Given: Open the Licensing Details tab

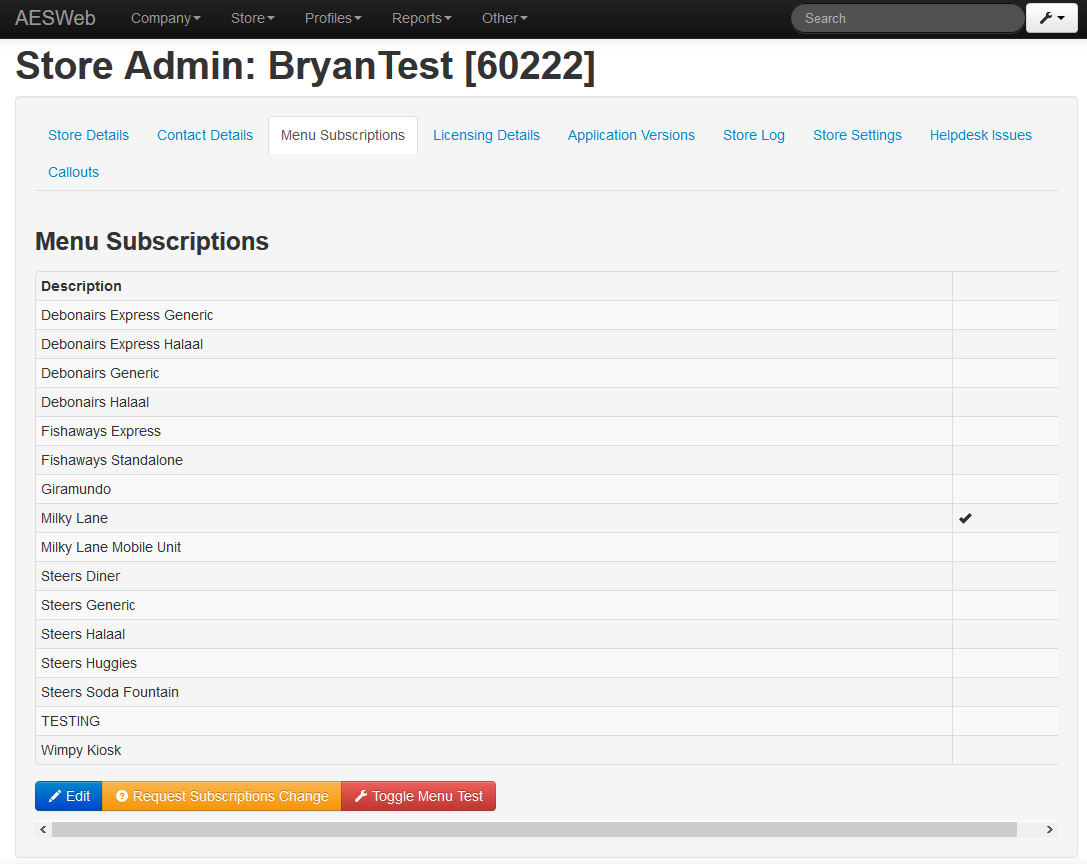Looking at the screenshot, I should coord(486,135).
